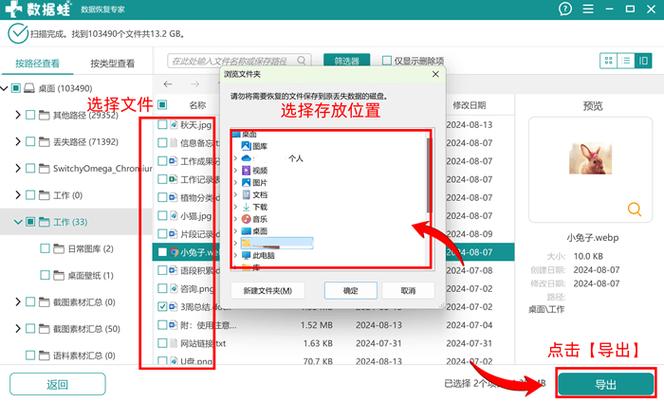Expand 此电脑 chevron in folder dialog
The width and height of the screenshot is (664, 401).
click(x=235, y=255)
